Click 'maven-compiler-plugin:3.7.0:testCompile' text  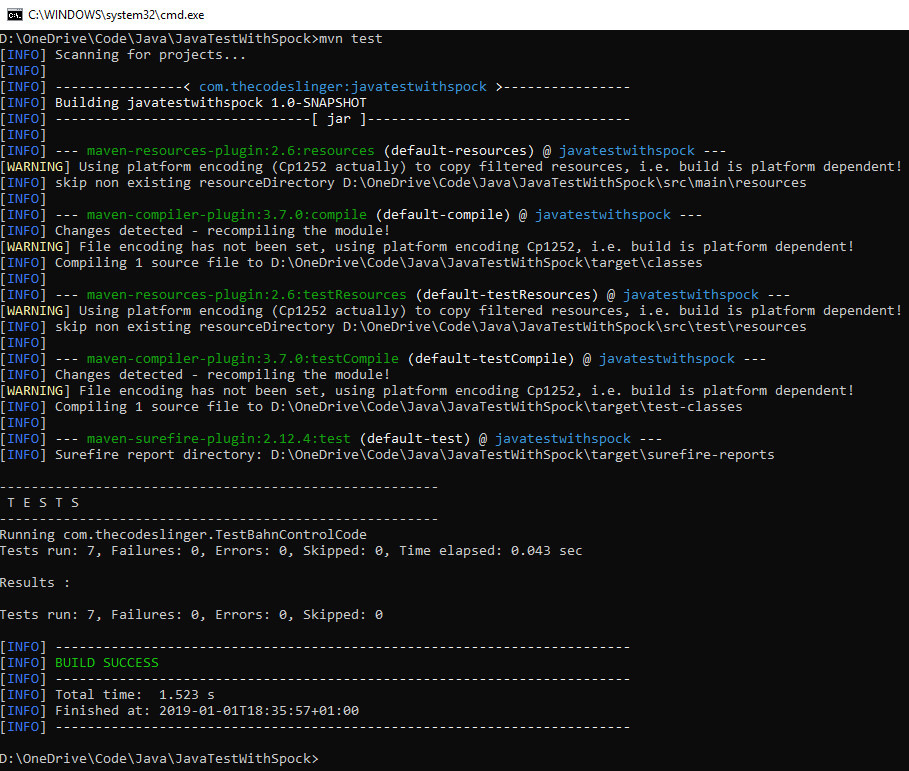pyautogui.click(x=243, y=359)
